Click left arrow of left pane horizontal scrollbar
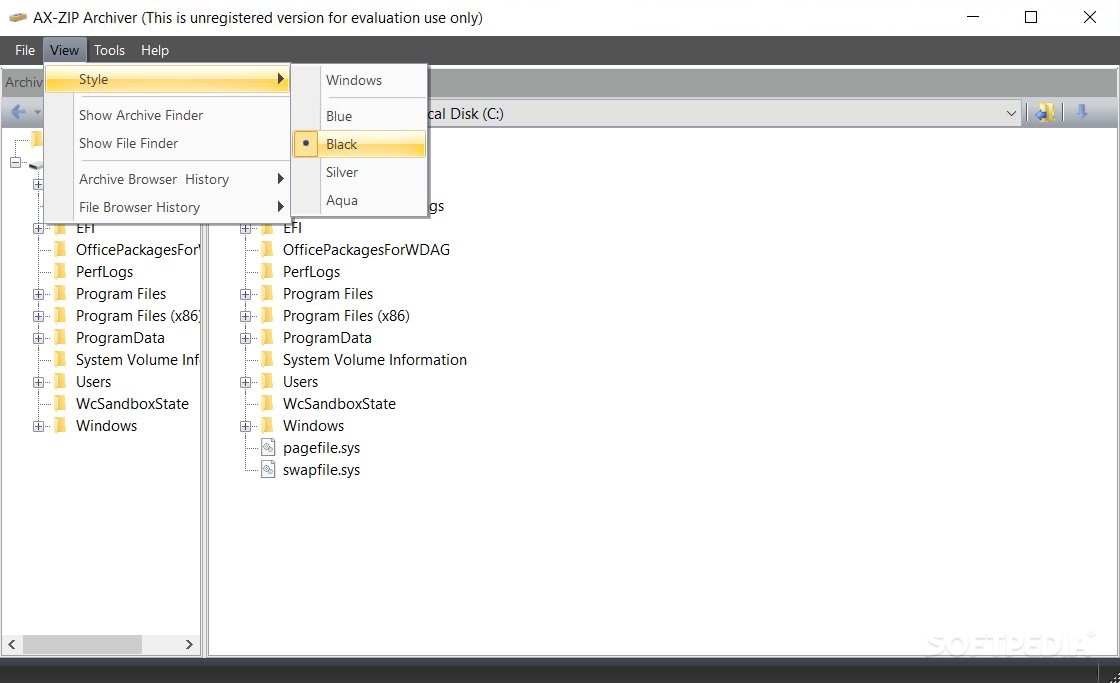The width and height of the screenshot is (1120, 683). [x=11, y=644]
